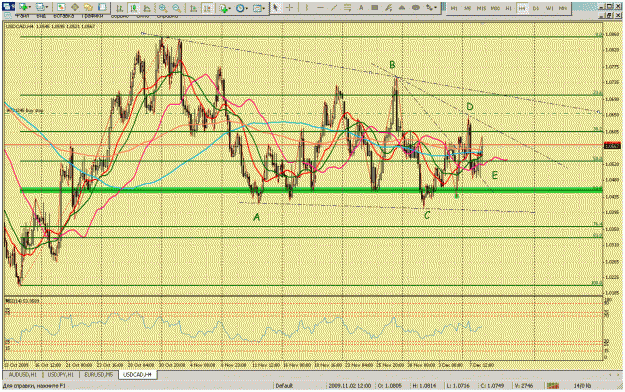Click the connection status bars icon
This screenshot has width=625, height=392.
(552, 386)
